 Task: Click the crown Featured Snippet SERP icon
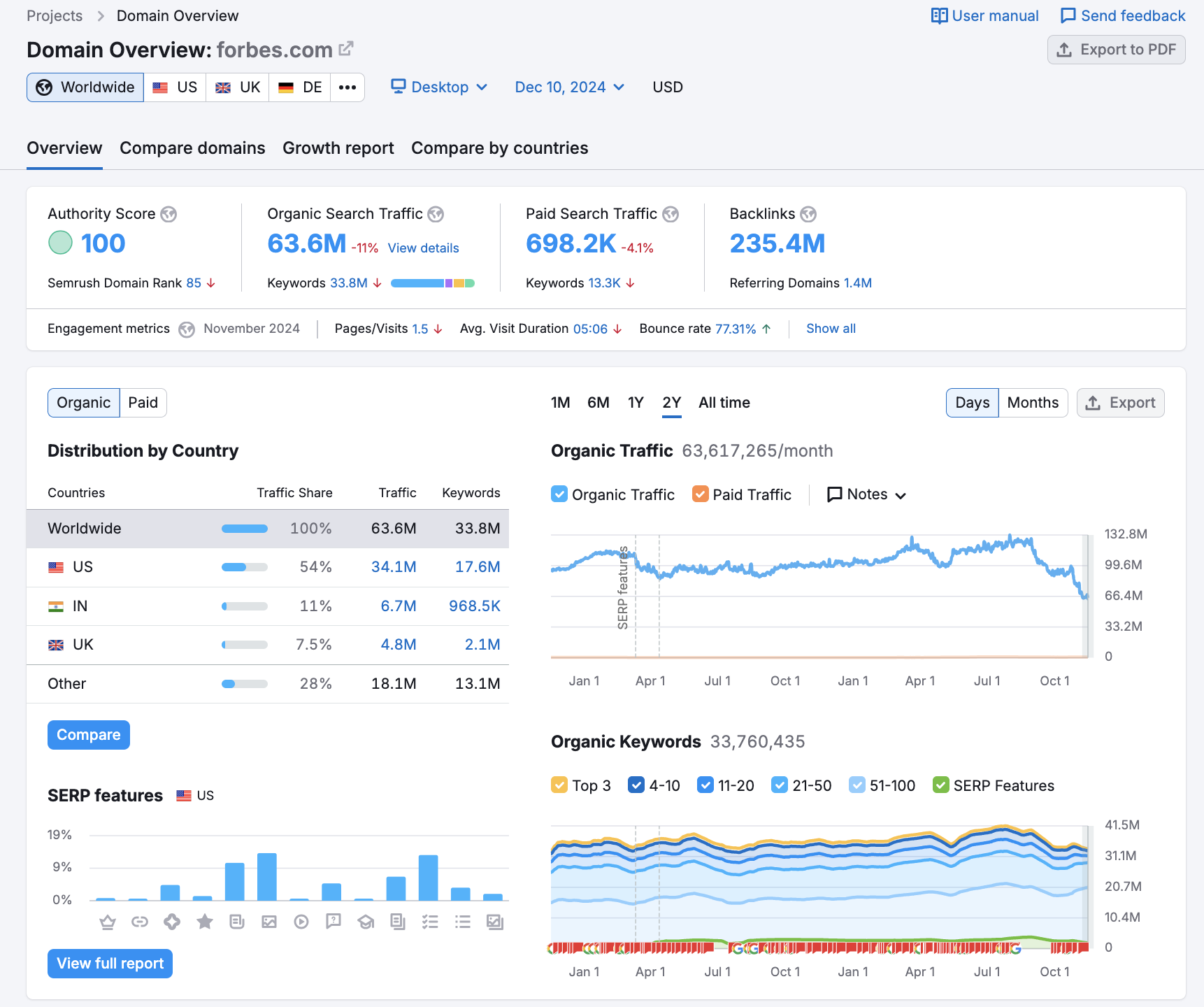point(107,922)
